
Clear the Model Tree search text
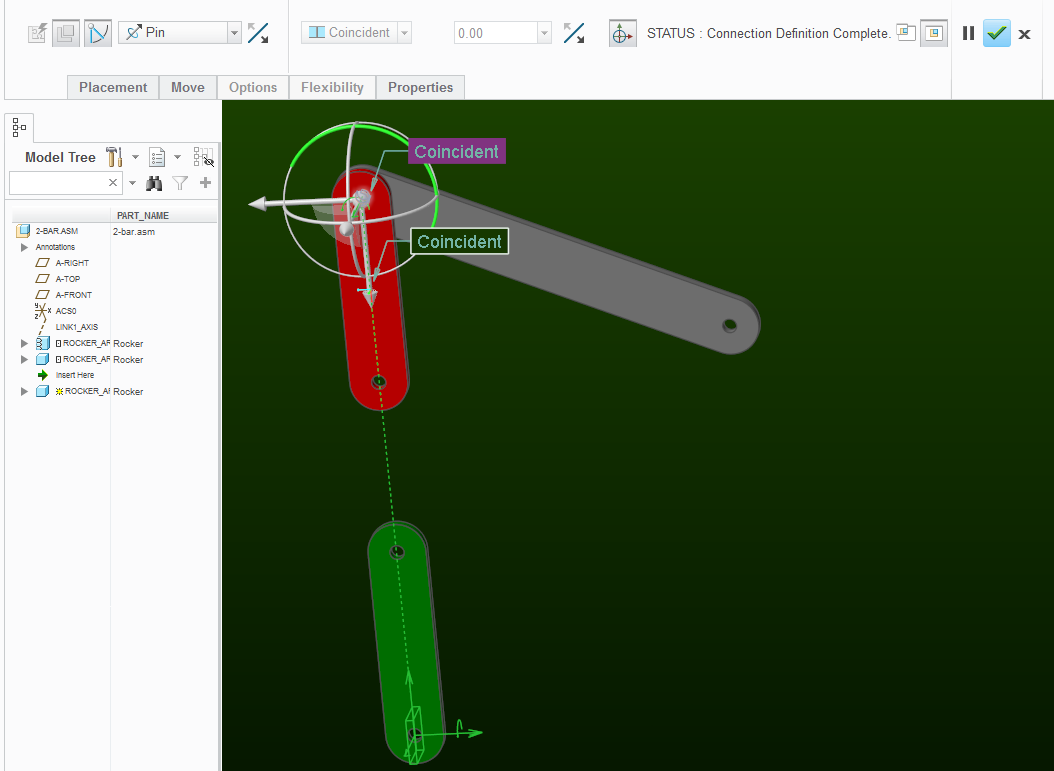coord(113,183)
